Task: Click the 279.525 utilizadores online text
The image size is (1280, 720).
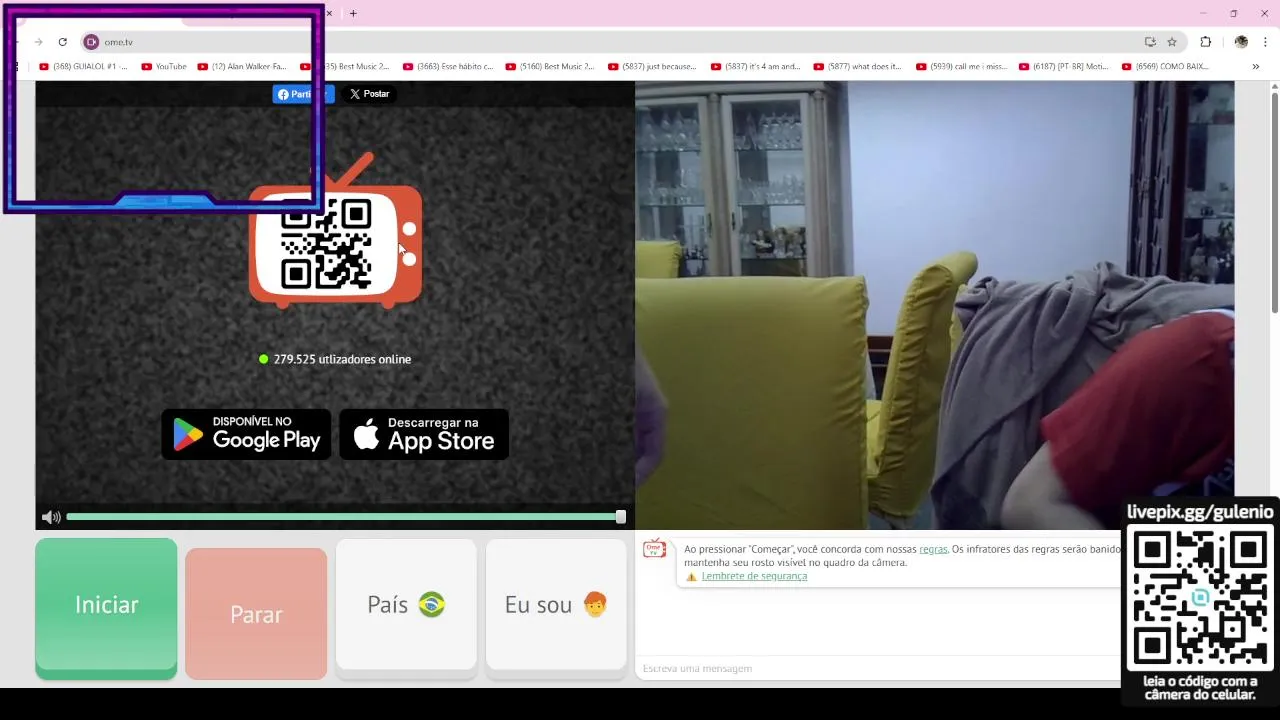Action: click(342, 359)
